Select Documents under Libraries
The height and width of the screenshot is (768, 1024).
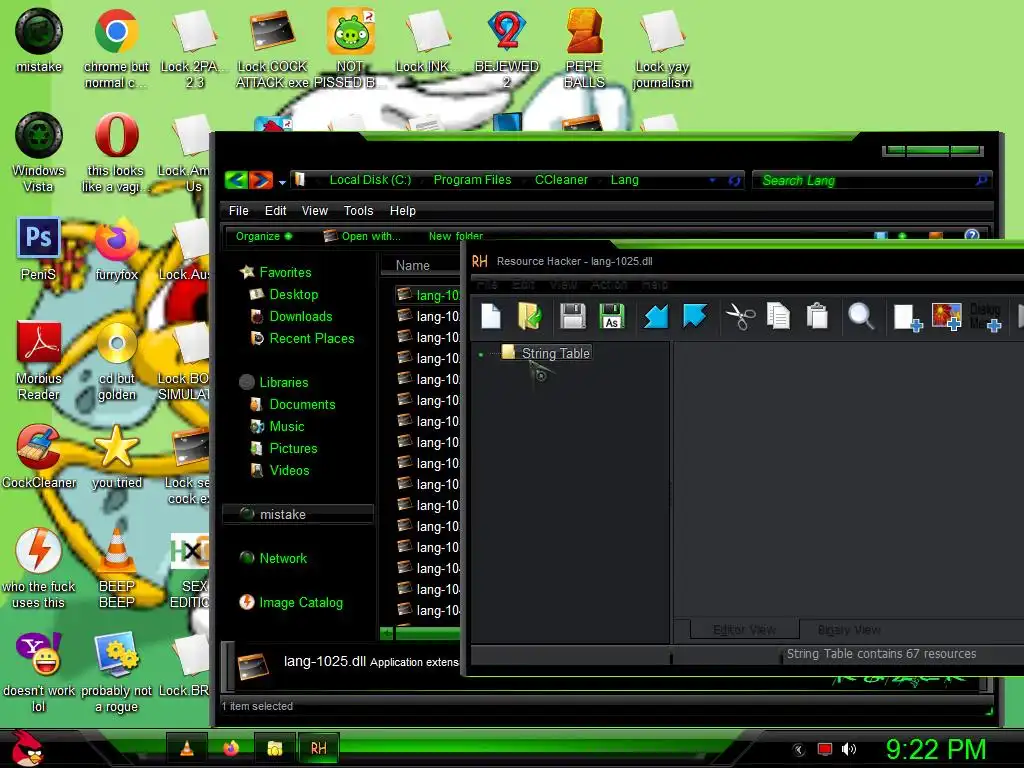coord(302,404)
